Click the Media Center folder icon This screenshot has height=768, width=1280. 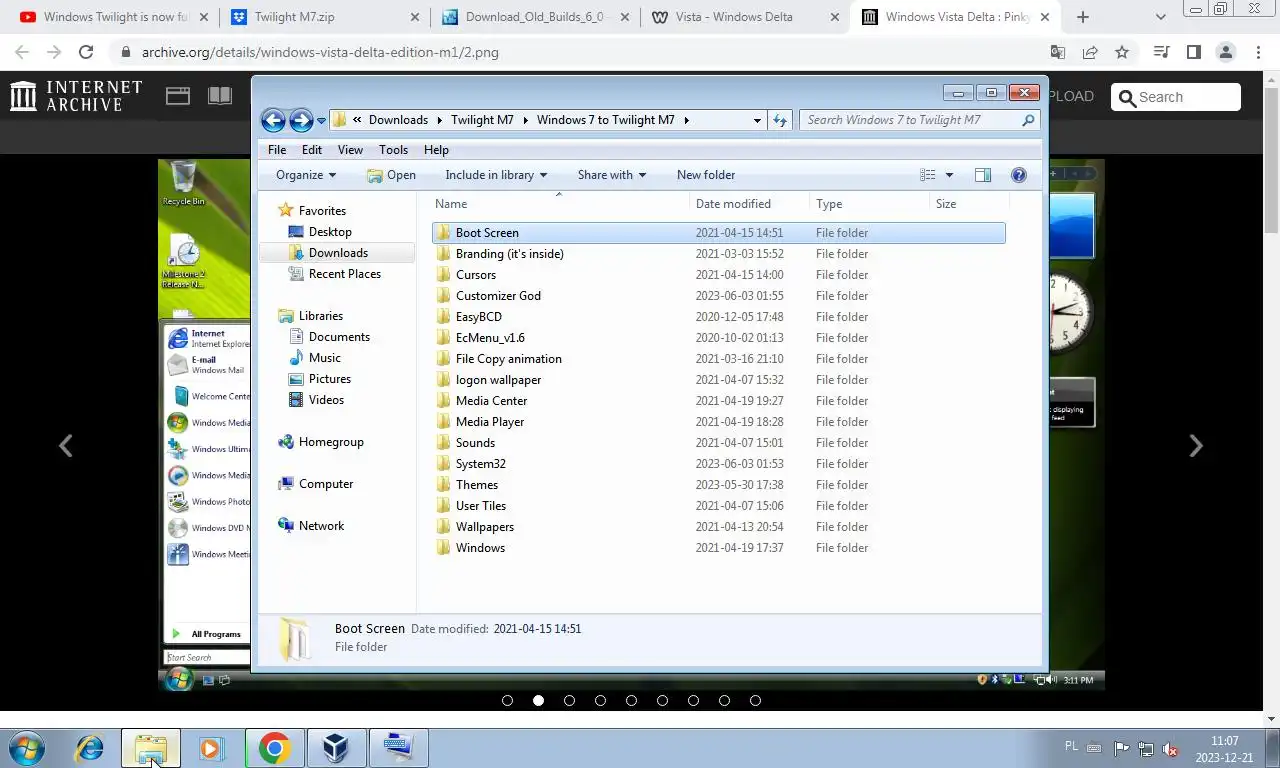pyautogui.click(x=444, y=401)
